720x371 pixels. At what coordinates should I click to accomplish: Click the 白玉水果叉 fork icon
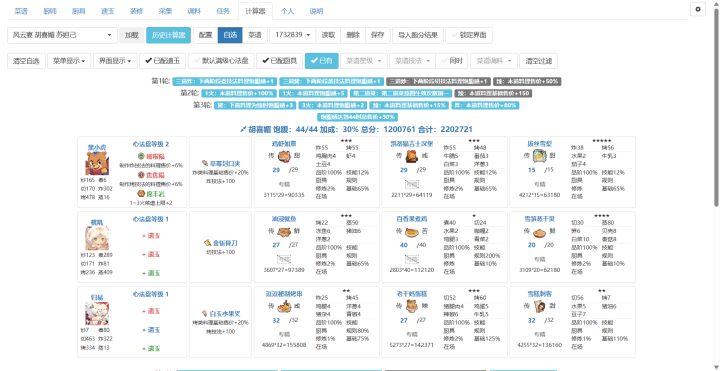tap(205, 314)
